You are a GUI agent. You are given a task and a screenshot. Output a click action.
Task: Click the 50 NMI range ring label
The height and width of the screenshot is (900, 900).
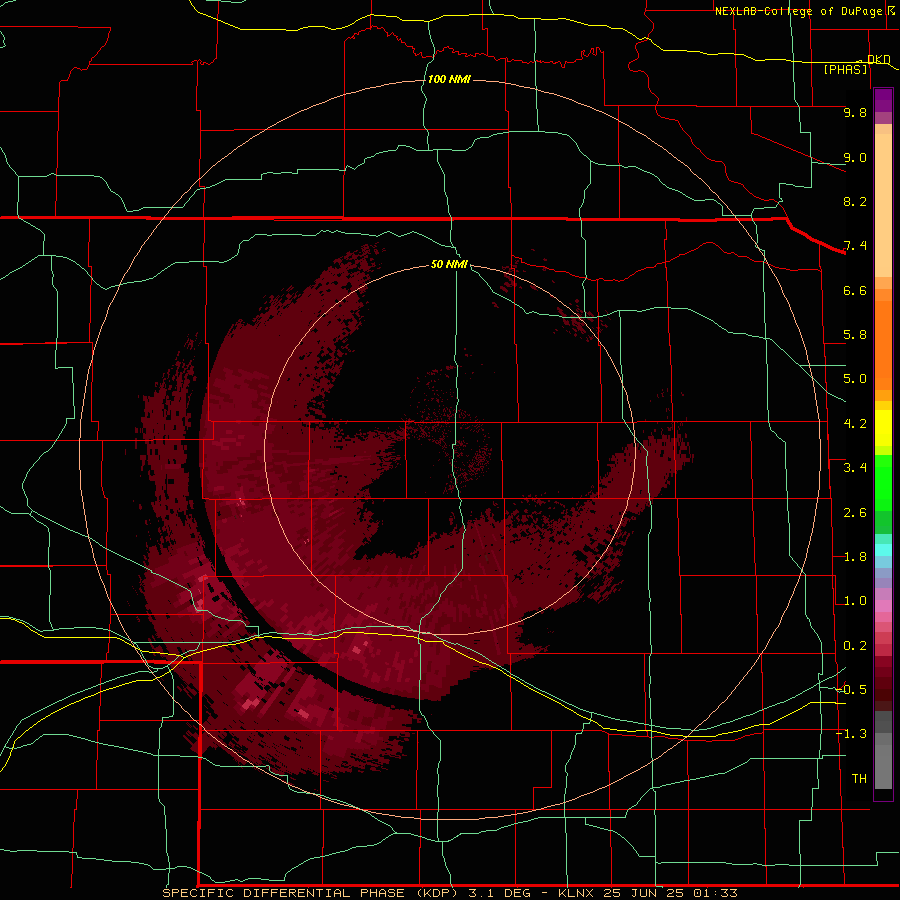tap(449, 264)
